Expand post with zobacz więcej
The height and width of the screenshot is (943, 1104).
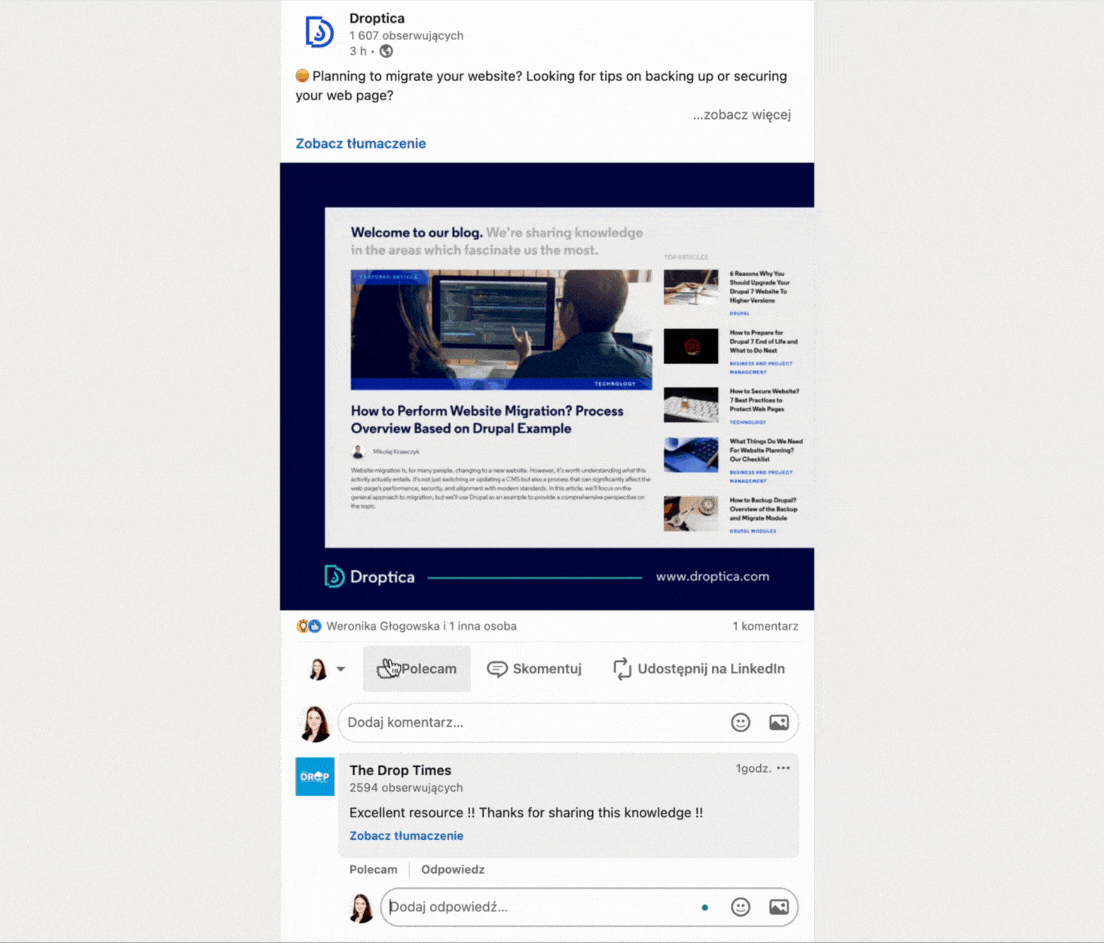click(741, 115)
